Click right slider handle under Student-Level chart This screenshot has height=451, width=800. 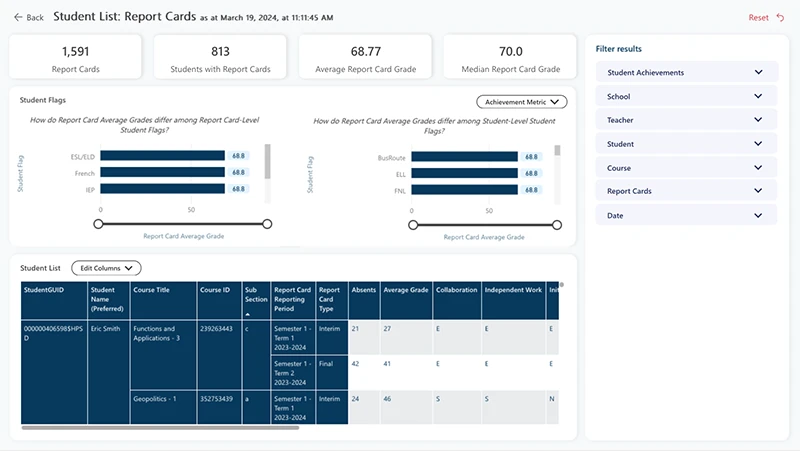click(557, 225)
